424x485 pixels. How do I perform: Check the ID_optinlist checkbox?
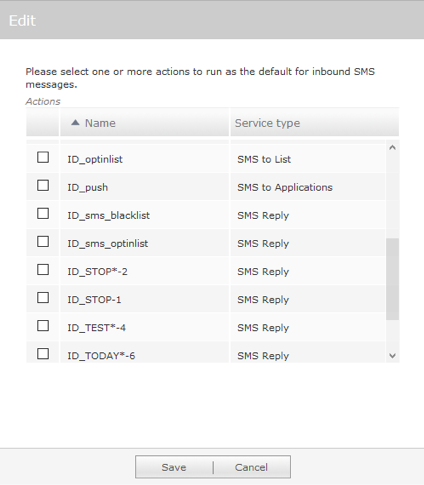43,157
